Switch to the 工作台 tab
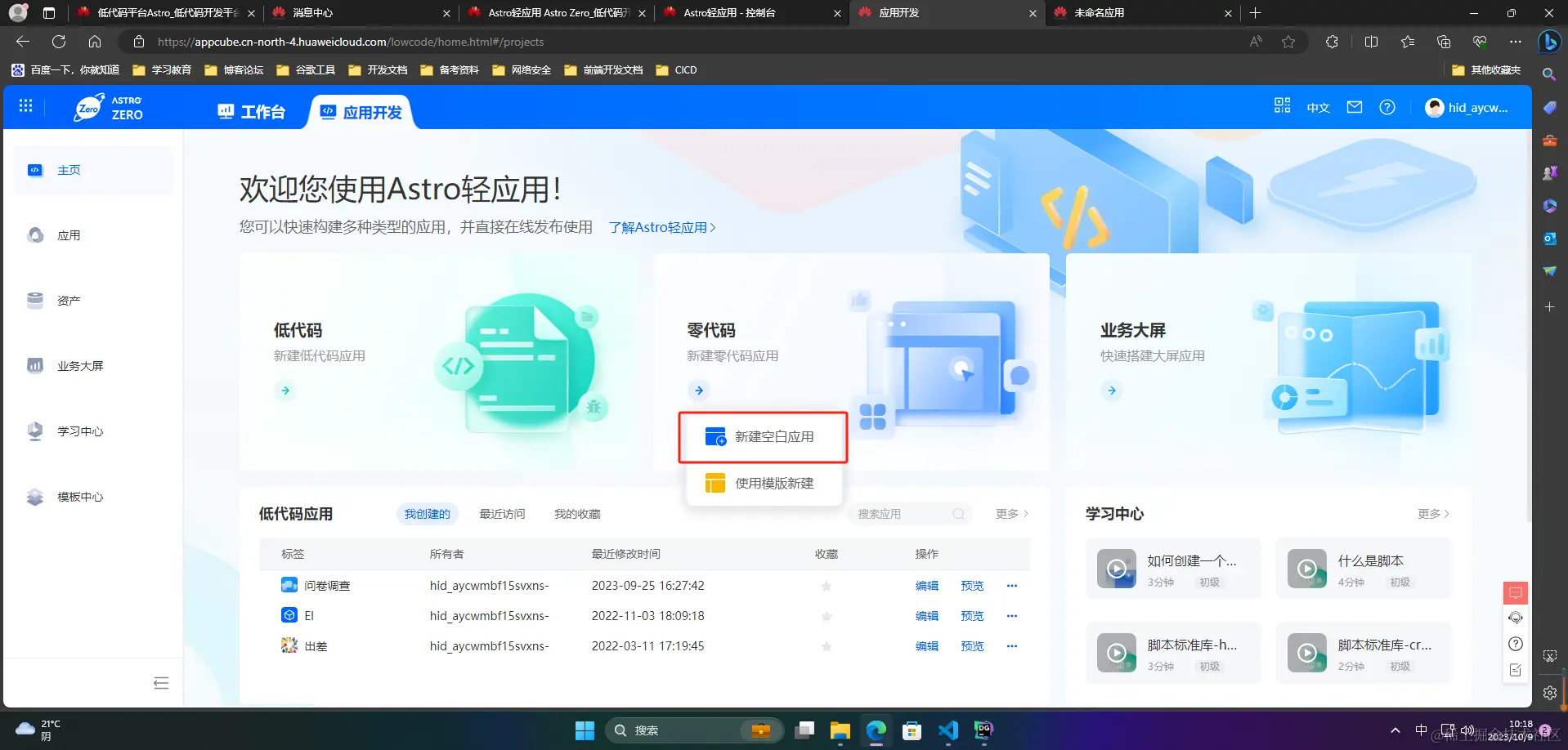Screen dimensions: 1568x750 pyautogui.click(x=251, y=112)
